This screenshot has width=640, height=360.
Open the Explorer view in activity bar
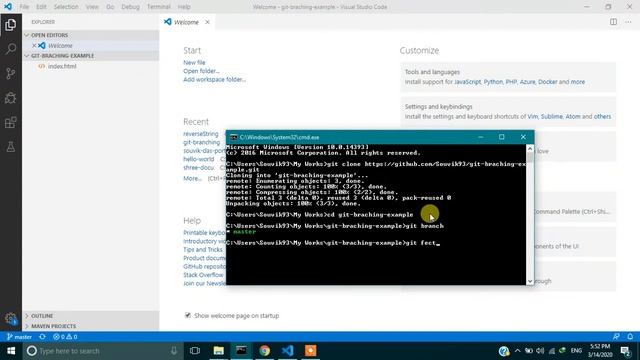[11, 25]
